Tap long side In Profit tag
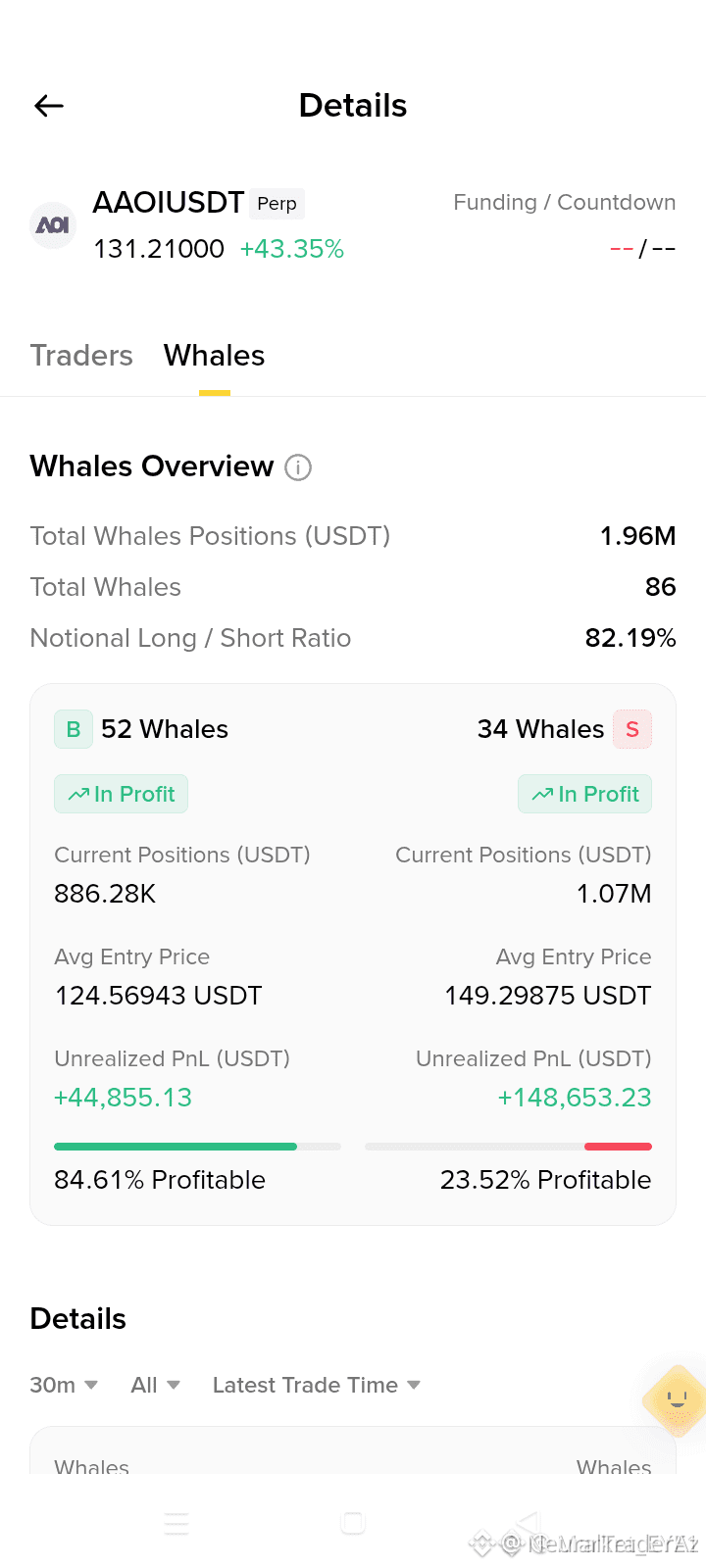The image size is (706, 1568). pos(121,794)
